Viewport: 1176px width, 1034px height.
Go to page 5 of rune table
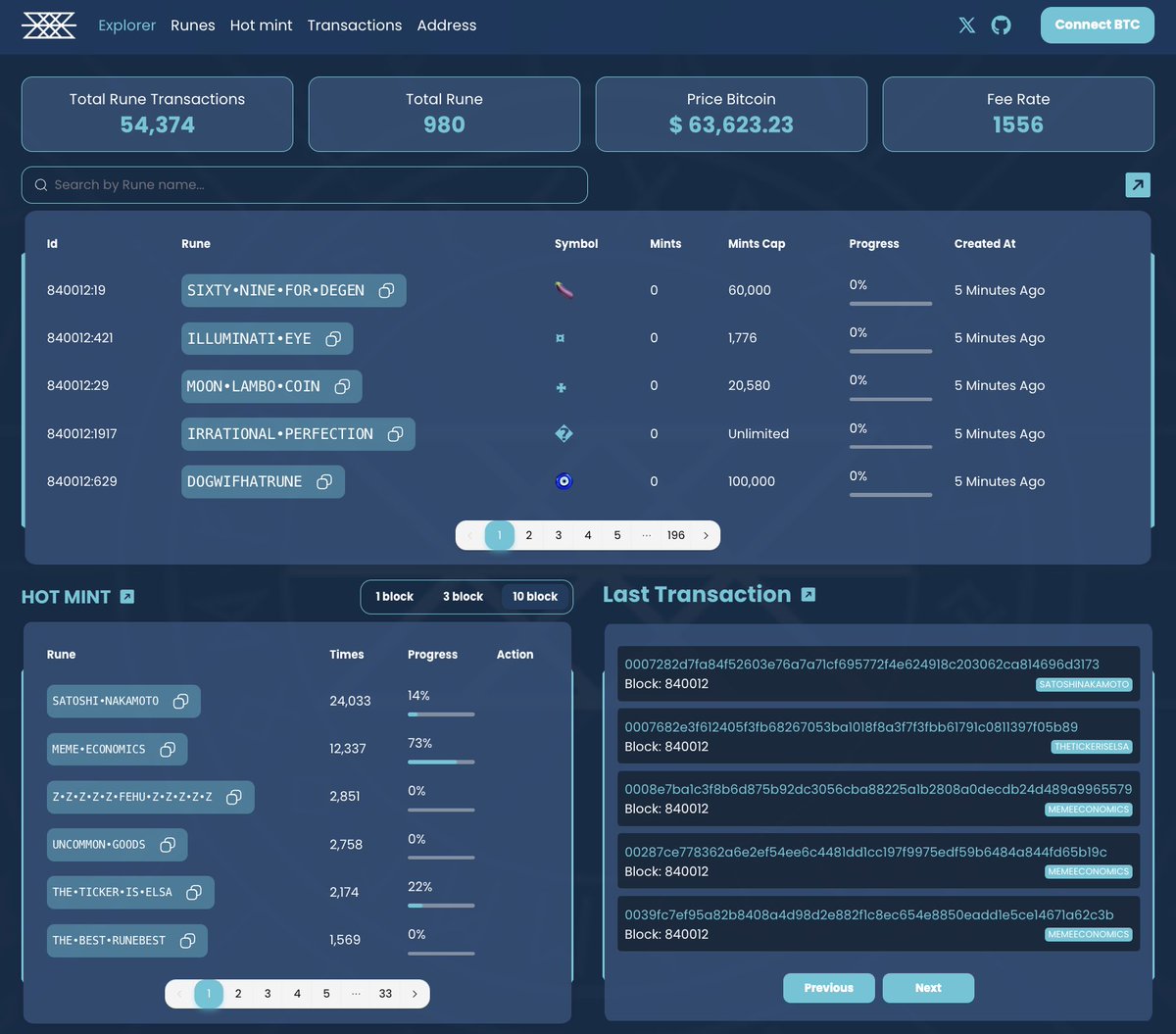[x=617, y=535]
